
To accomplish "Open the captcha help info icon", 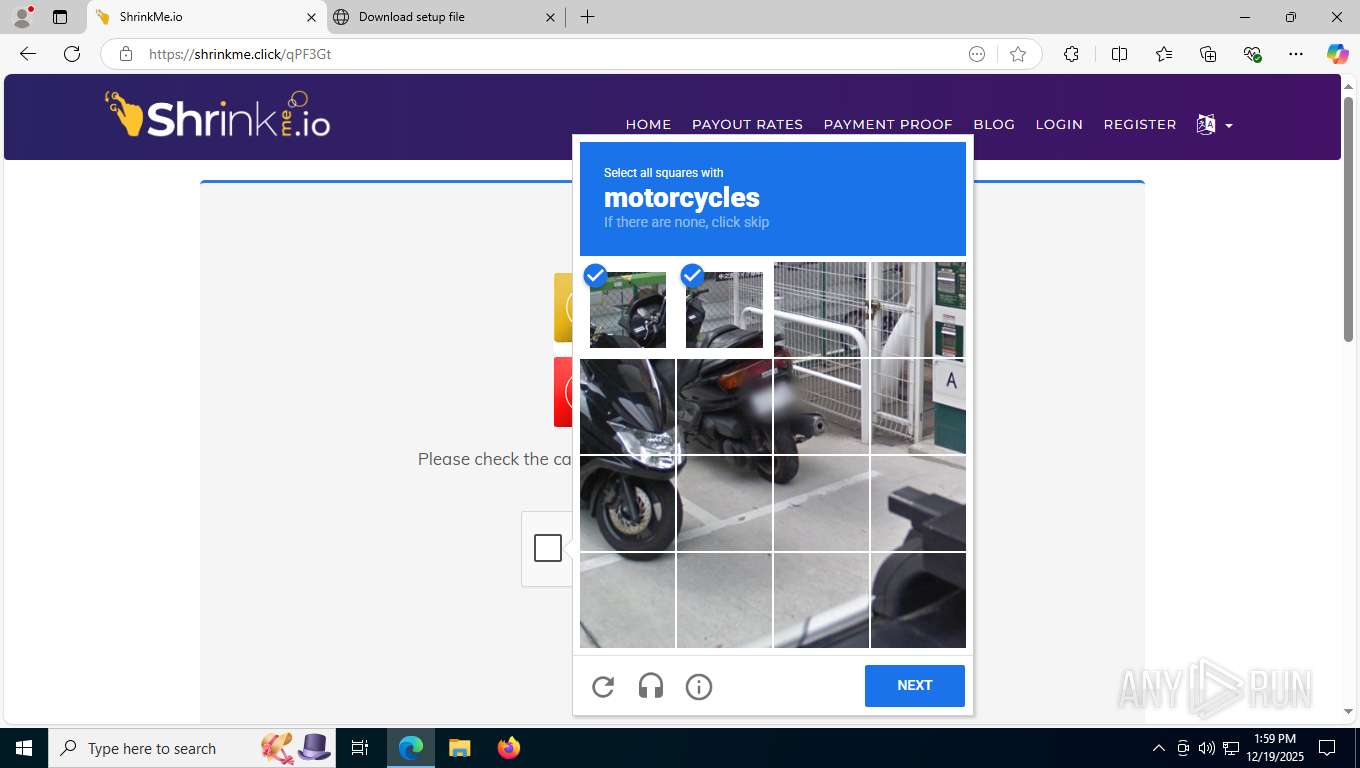I will click(x=699, y=686).
